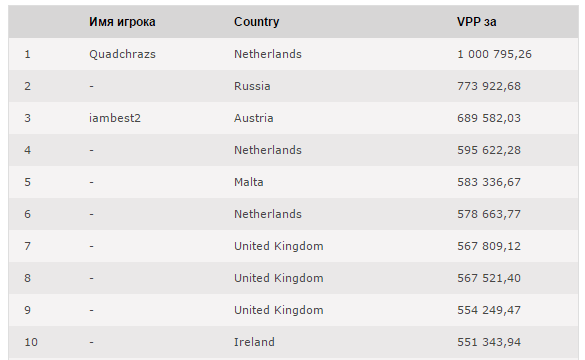Image resolution: width=585 pixels, height=360 pixels.
Task: Click the Austria country cell
Action: pyautogui.click(x=254, y=118)
